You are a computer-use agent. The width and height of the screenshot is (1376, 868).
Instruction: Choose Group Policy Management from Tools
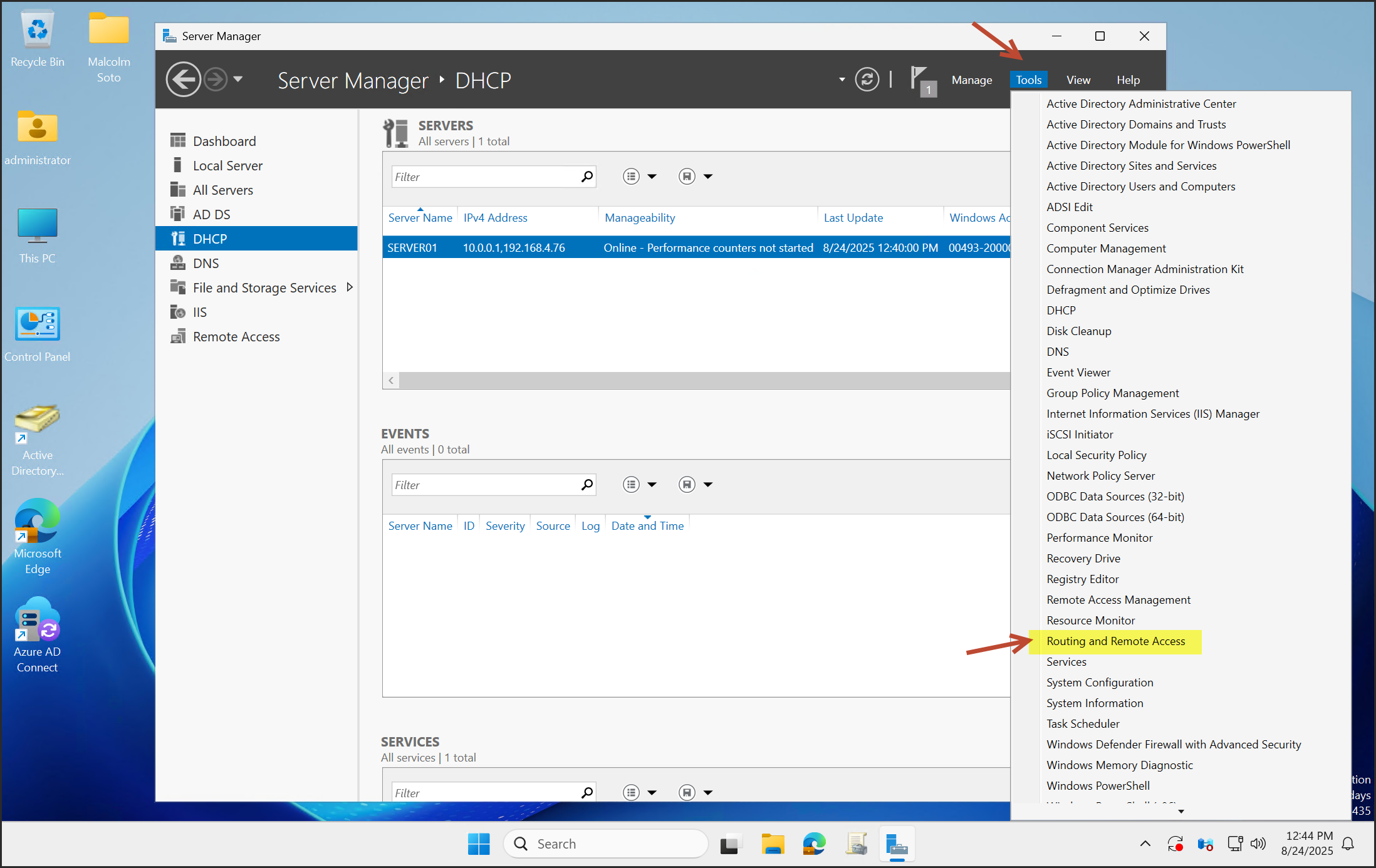coord(1112,393)
